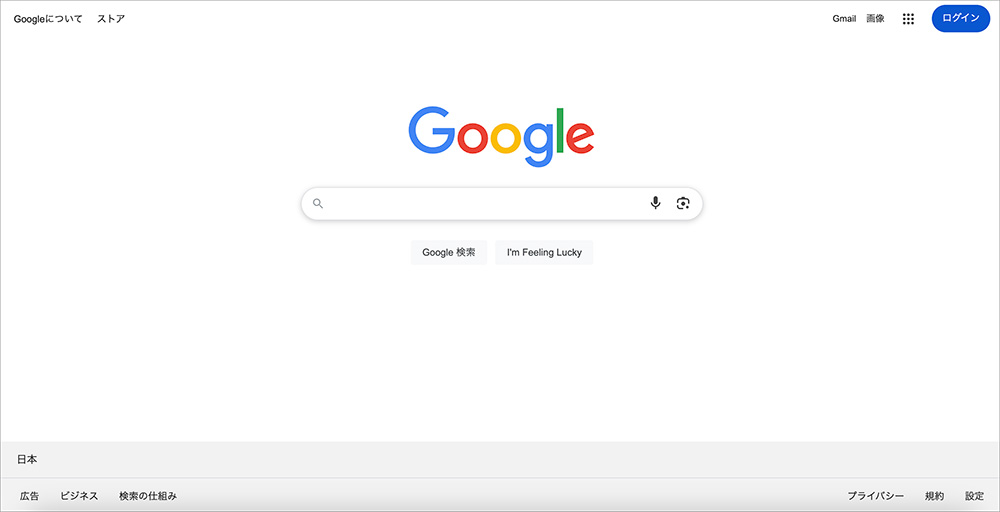The image size is (1000, 512).
Task: Open the 検索の仕組み footer link
Action: pyautogui.click(x=148, y=495)
